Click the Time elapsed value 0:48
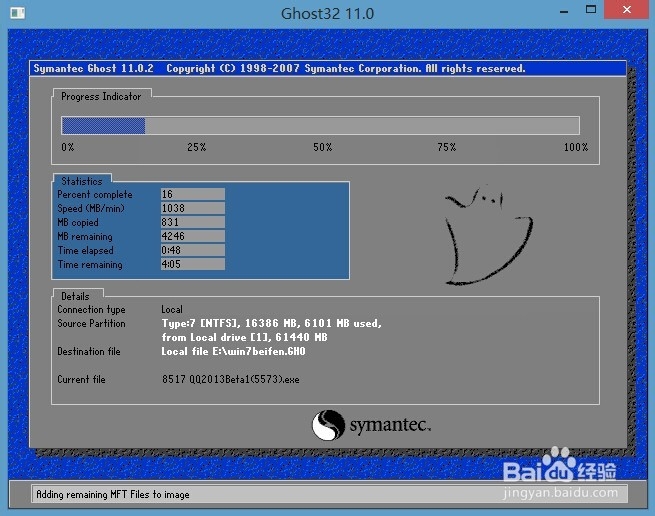This screenshot has height=516, width=655. coord(193,250)
